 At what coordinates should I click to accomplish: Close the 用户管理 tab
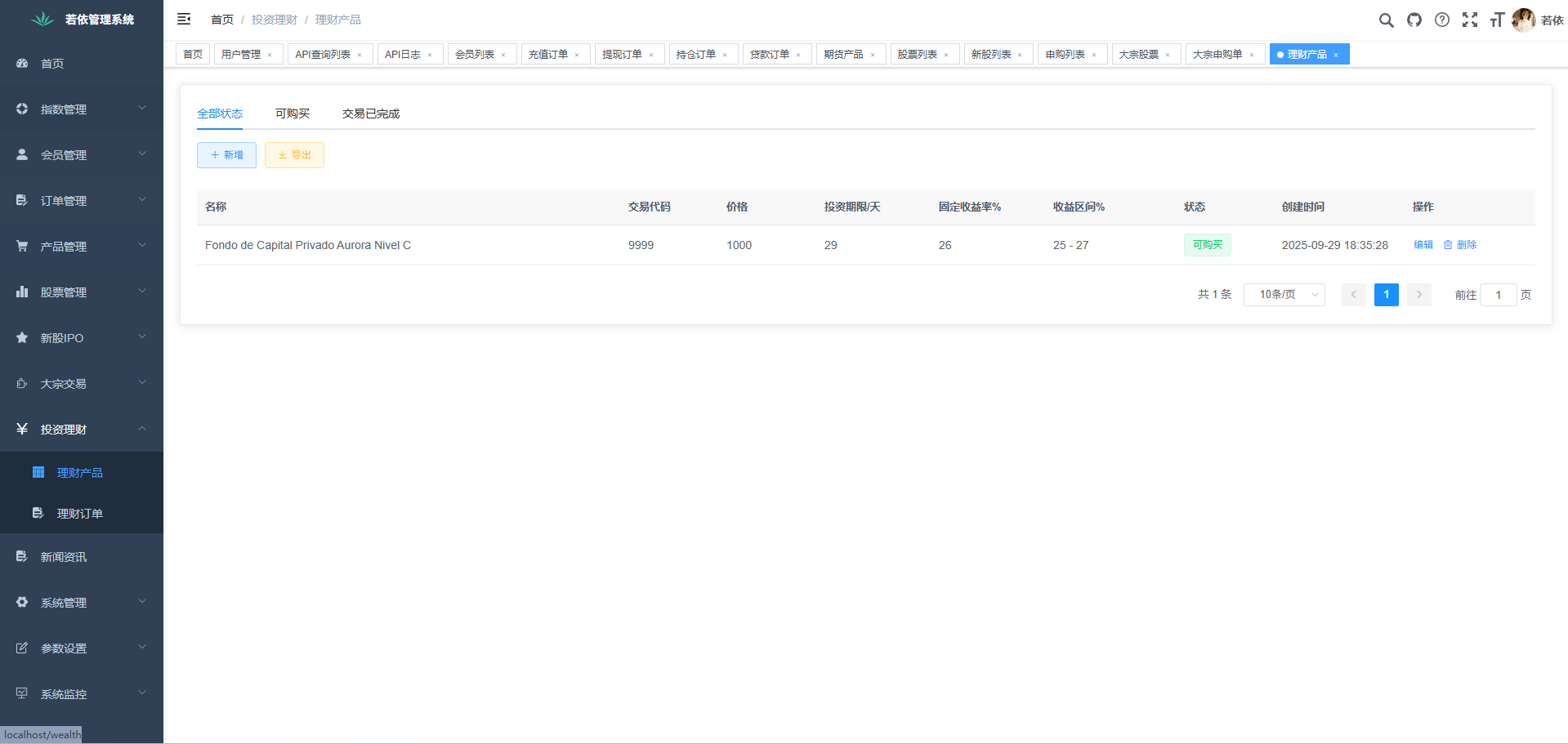click(x=270, y=55)
